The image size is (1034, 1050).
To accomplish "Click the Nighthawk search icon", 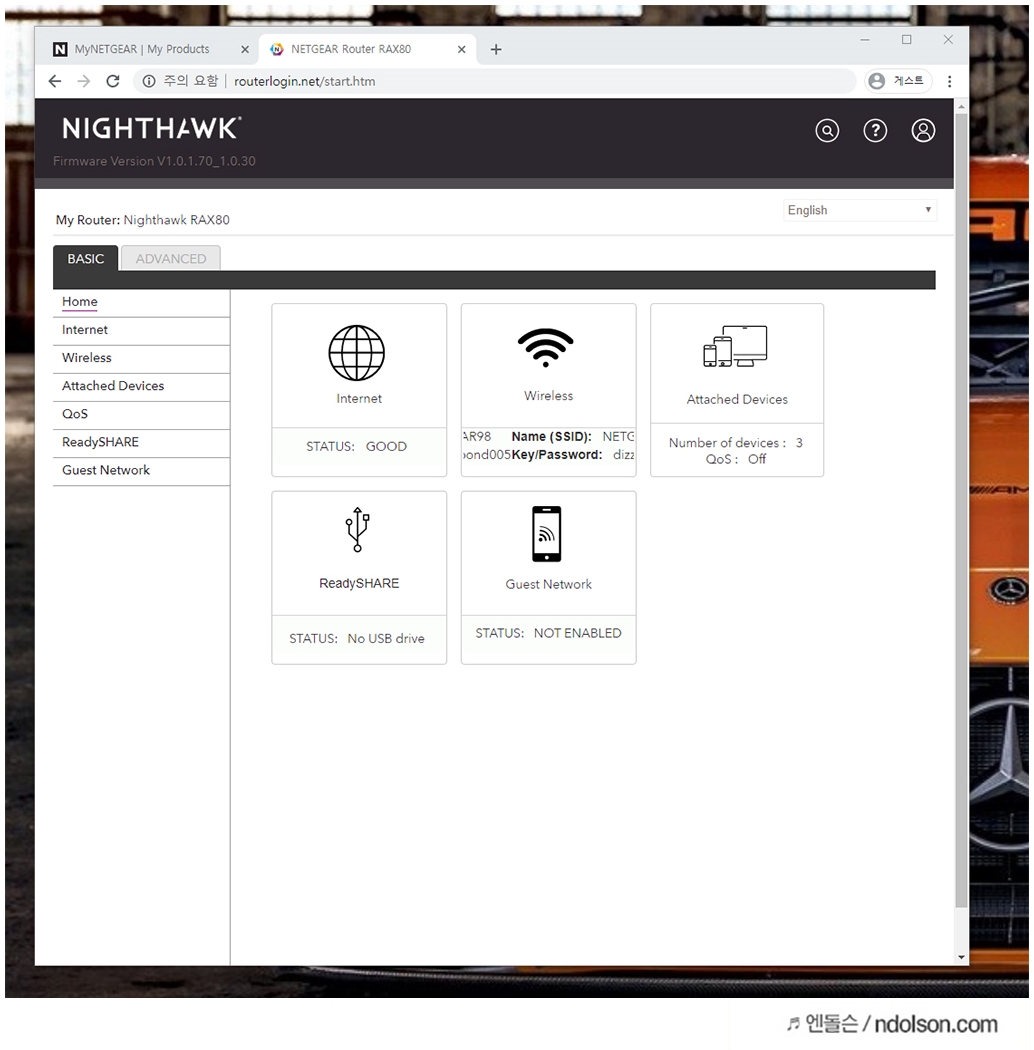I will point(827,131).
